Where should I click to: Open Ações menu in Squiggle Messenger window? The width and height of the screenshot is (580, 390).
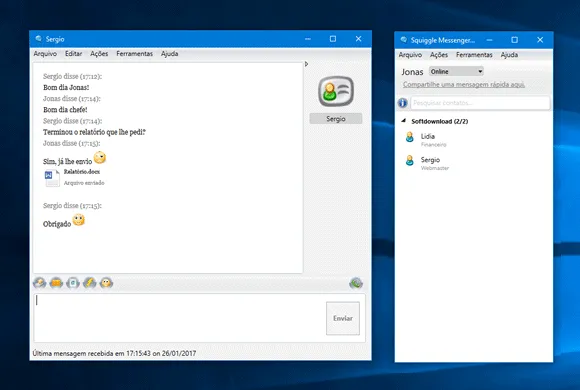439,55
